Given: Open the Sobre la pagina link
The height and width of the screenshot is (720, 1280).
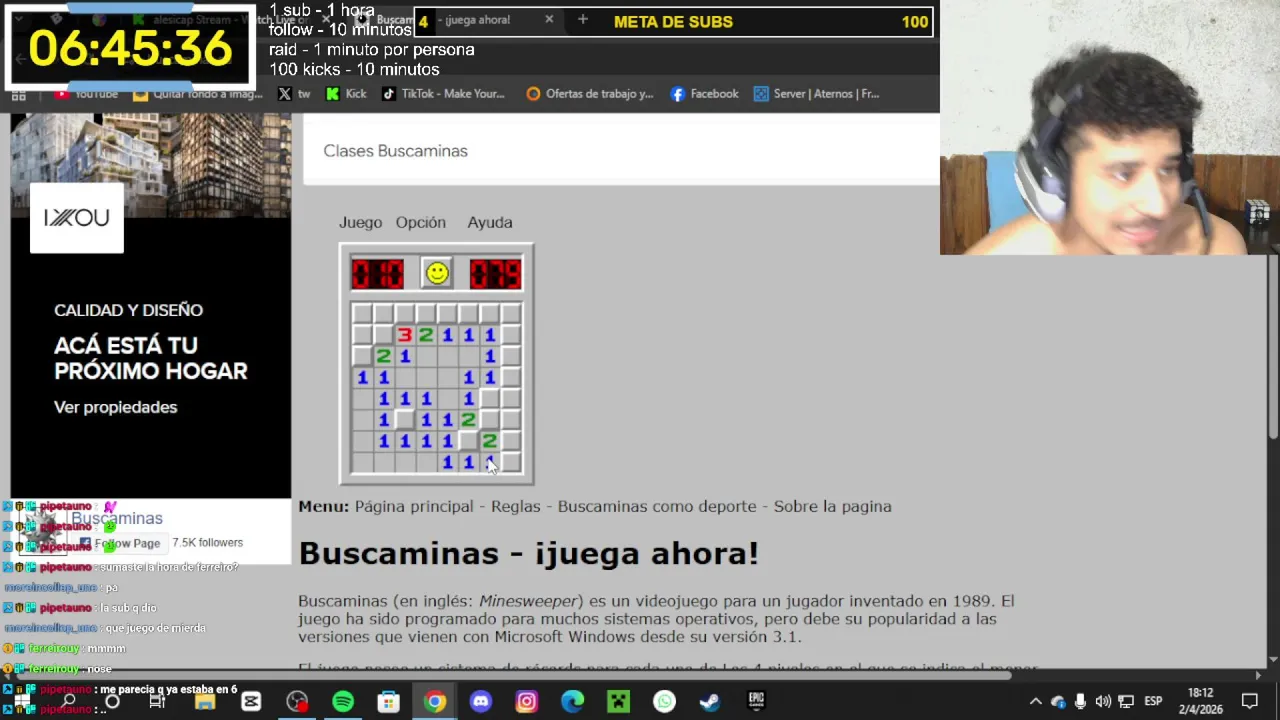Looking at the screenshot, I should coord(832,506).
